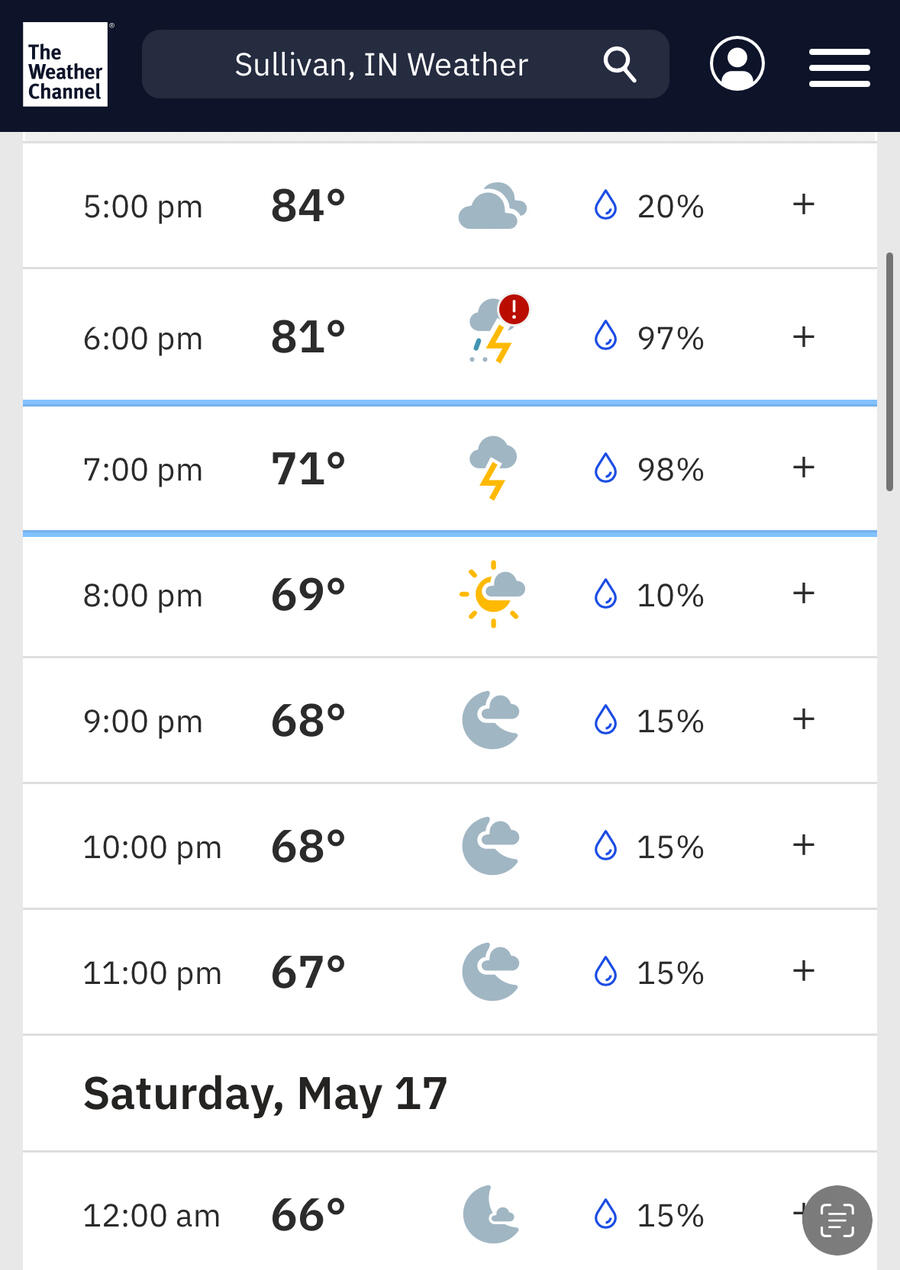Expand the 6:00 pm forecast details
Screen dimensions: 900x1270
(803, 337)
